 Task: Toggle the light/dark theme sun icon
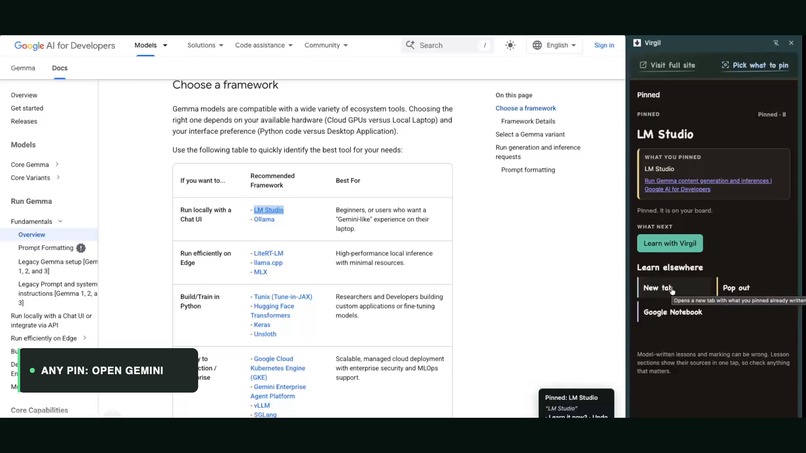(510, 45)
